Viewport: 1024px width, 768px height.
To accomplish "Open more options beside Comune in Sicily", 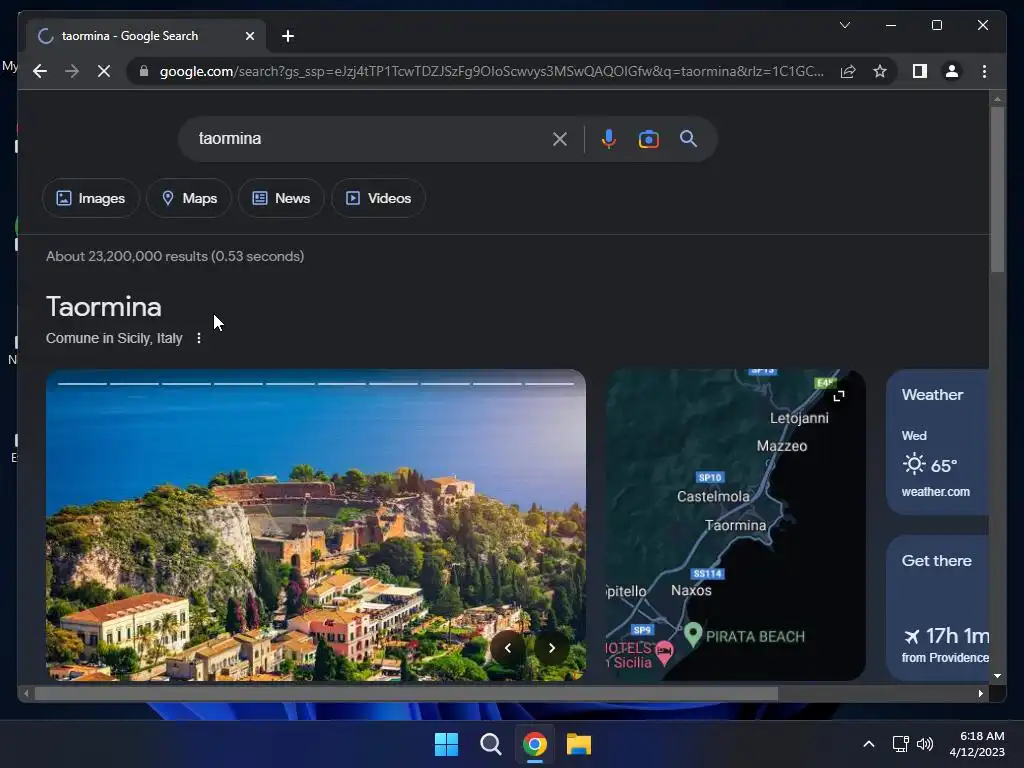I will point(199,338).
